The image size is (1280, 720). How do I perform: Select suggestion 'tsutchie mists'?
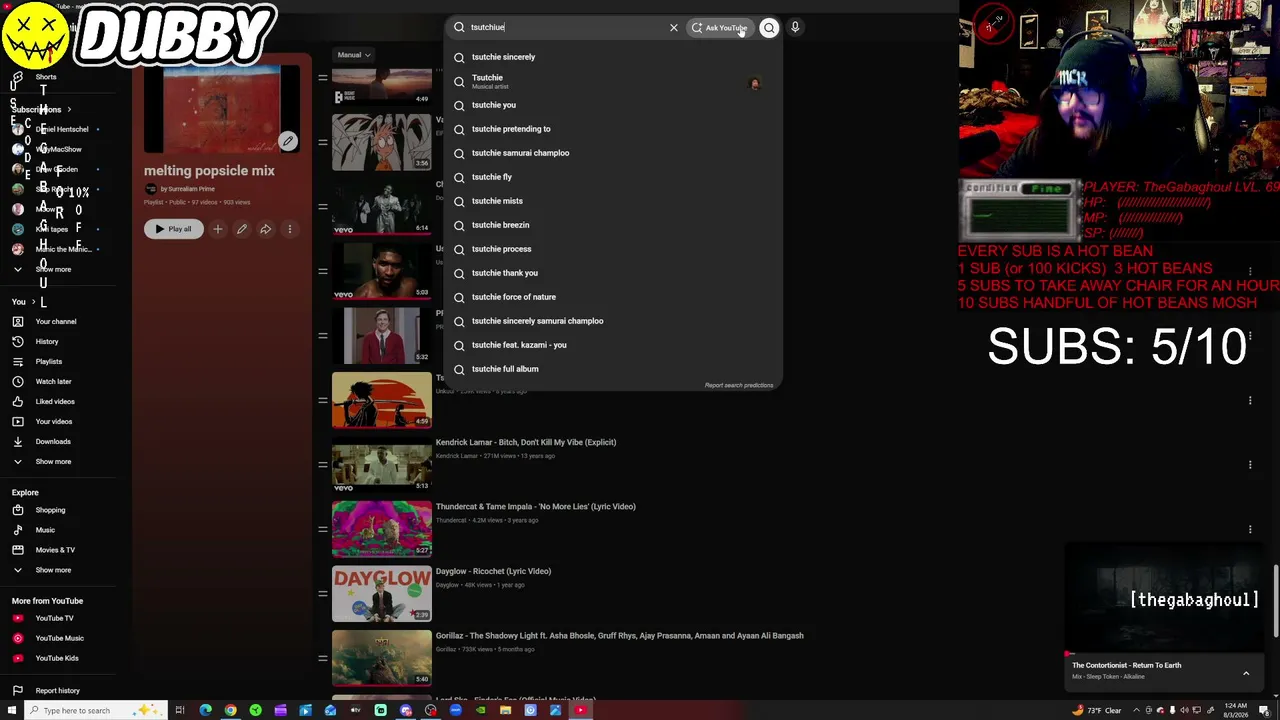(612, 201)
